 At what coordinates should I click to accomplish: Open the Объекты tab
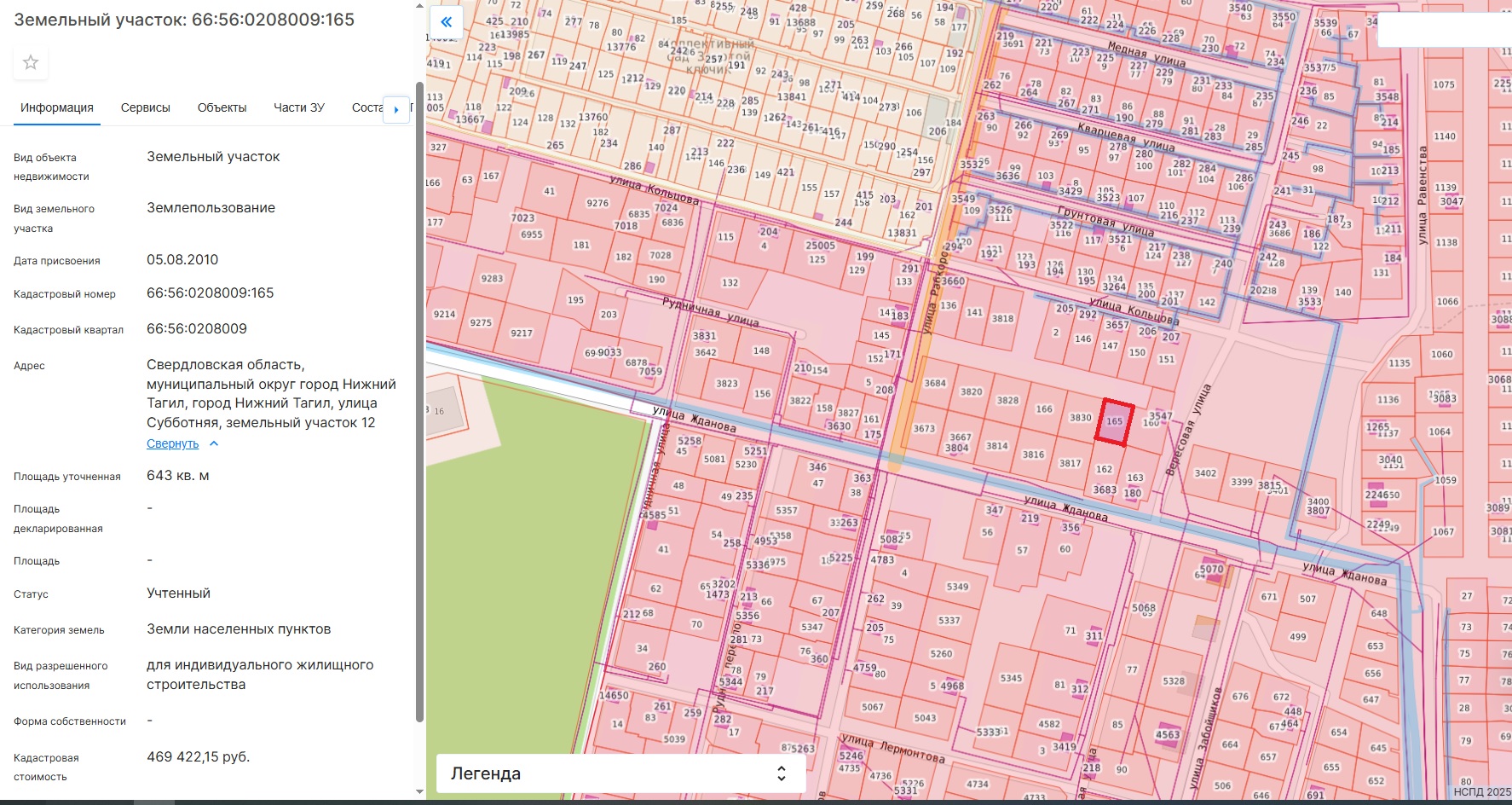click(222, 107)
